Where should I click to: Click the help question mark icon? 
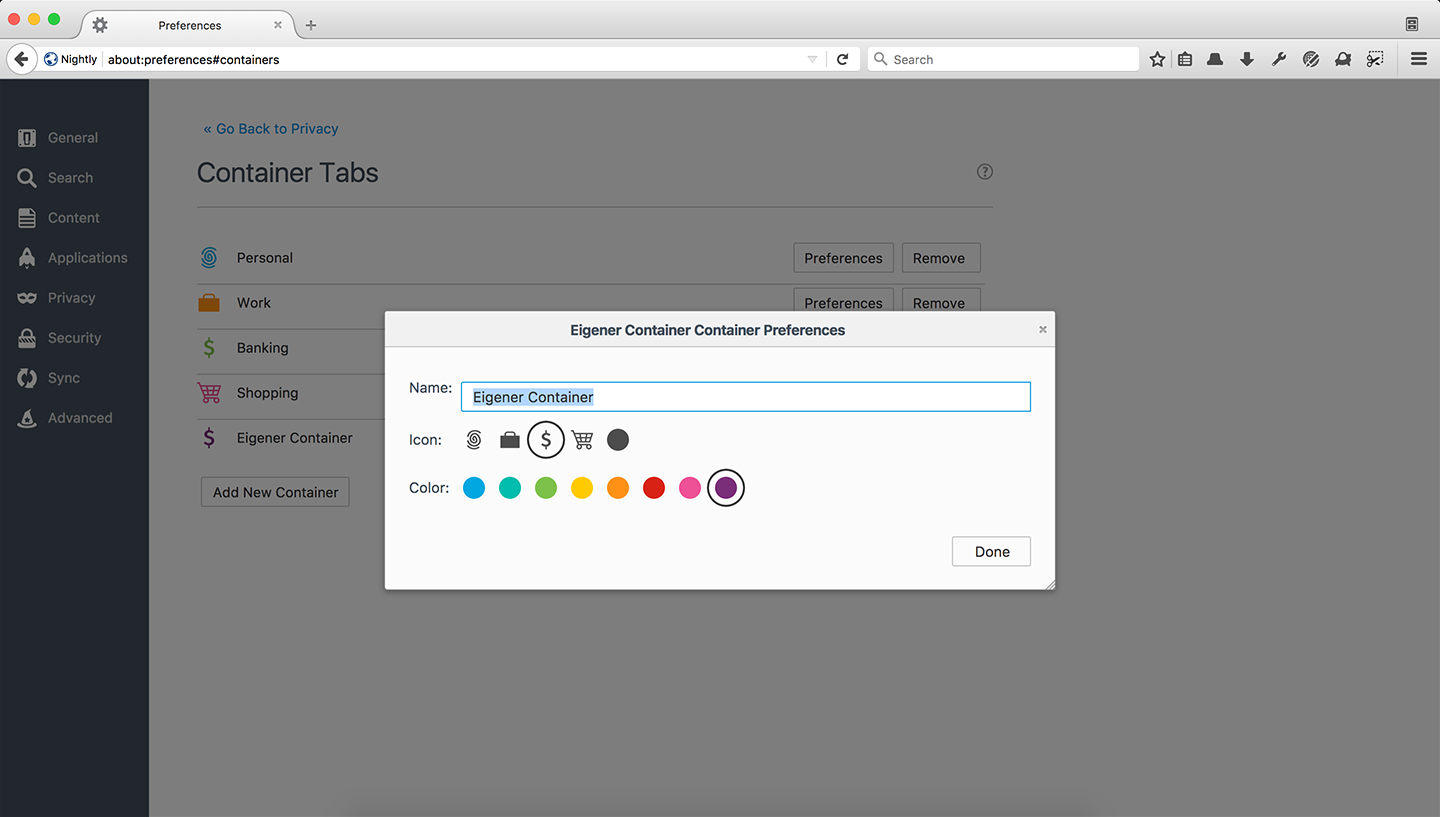[985, 172]
